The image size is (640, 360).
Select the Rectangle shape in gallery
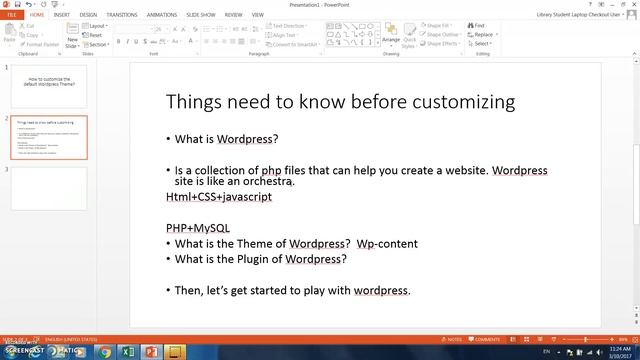tap(362, 26)
